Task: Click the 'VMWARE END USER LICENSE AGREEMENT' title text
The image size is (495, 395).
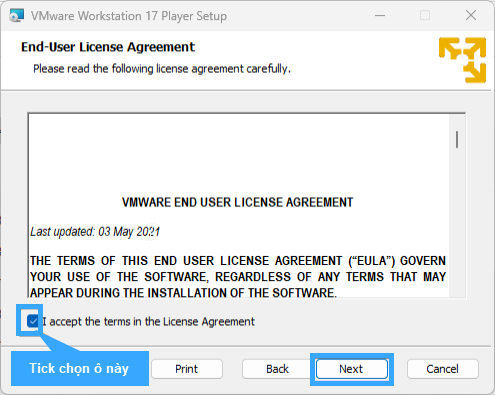Action: (237, 202)
